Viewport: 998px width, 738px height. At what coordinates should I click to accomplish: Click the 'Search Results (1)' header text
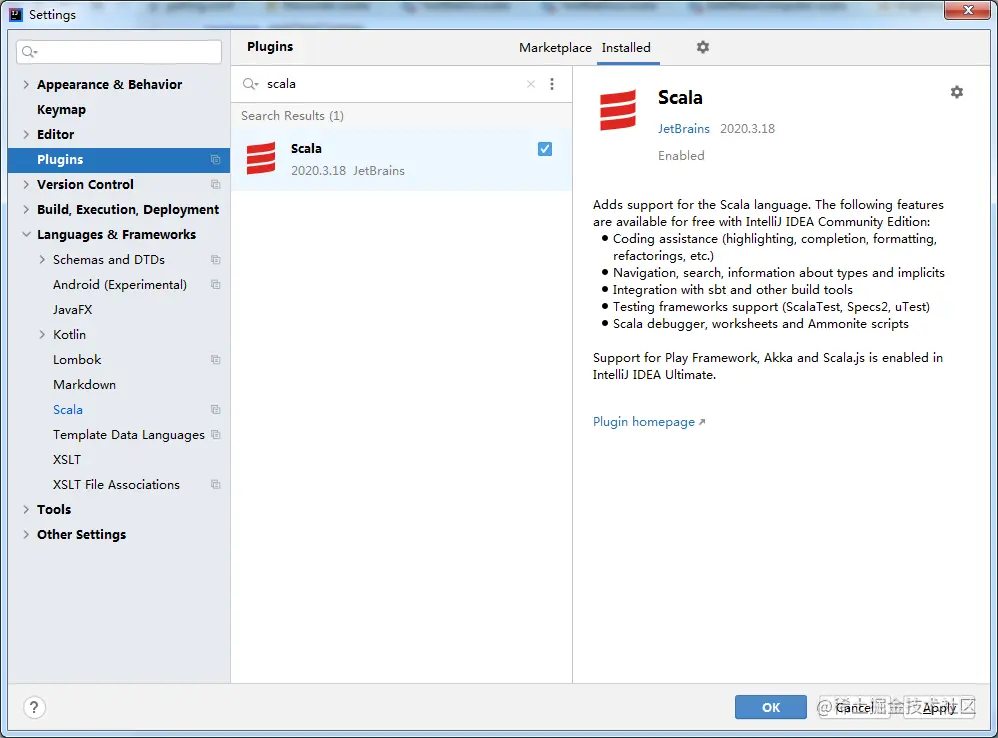coord(292,116)
